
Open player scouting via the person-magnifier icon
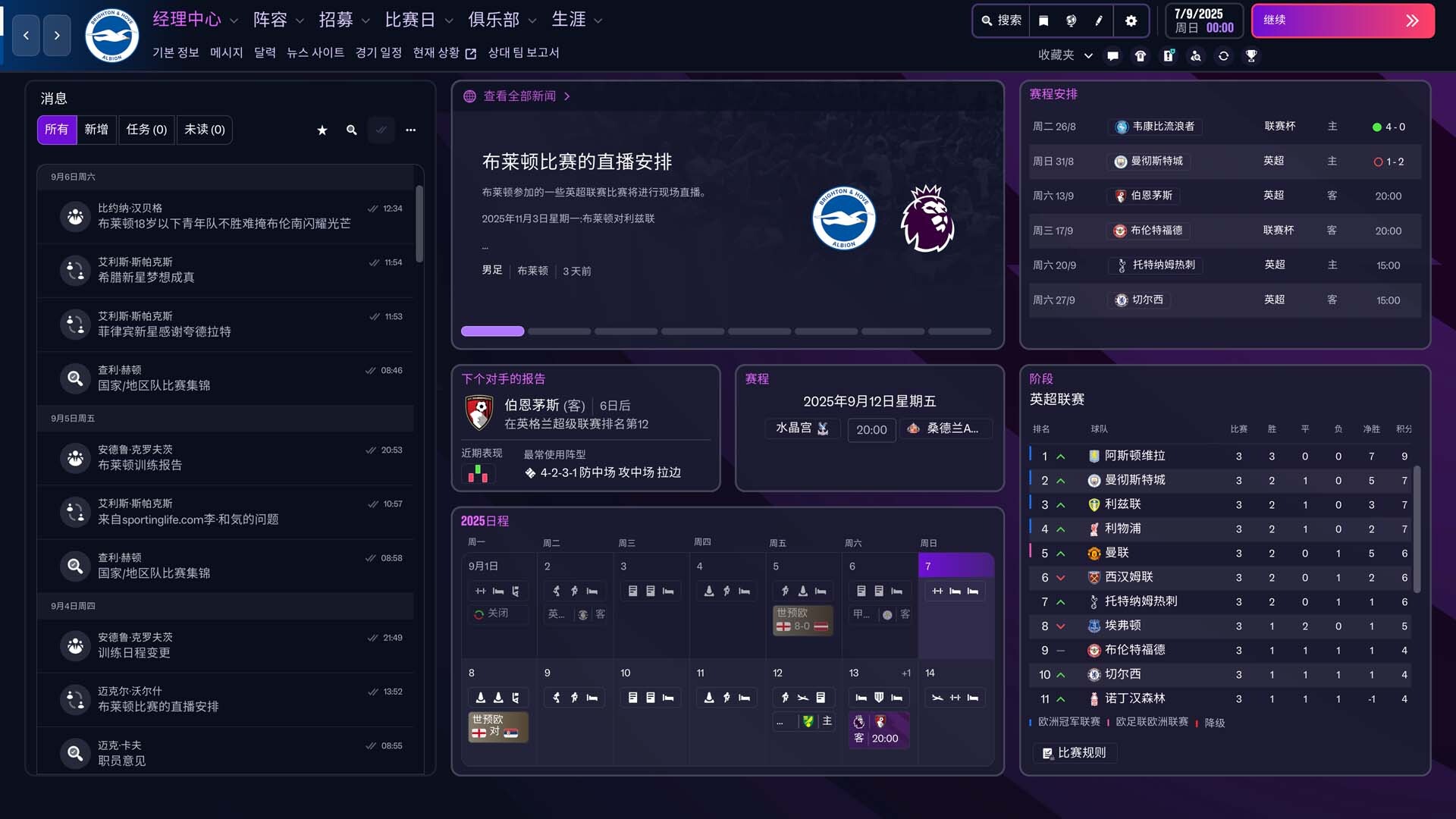[x=1196, y=55]
